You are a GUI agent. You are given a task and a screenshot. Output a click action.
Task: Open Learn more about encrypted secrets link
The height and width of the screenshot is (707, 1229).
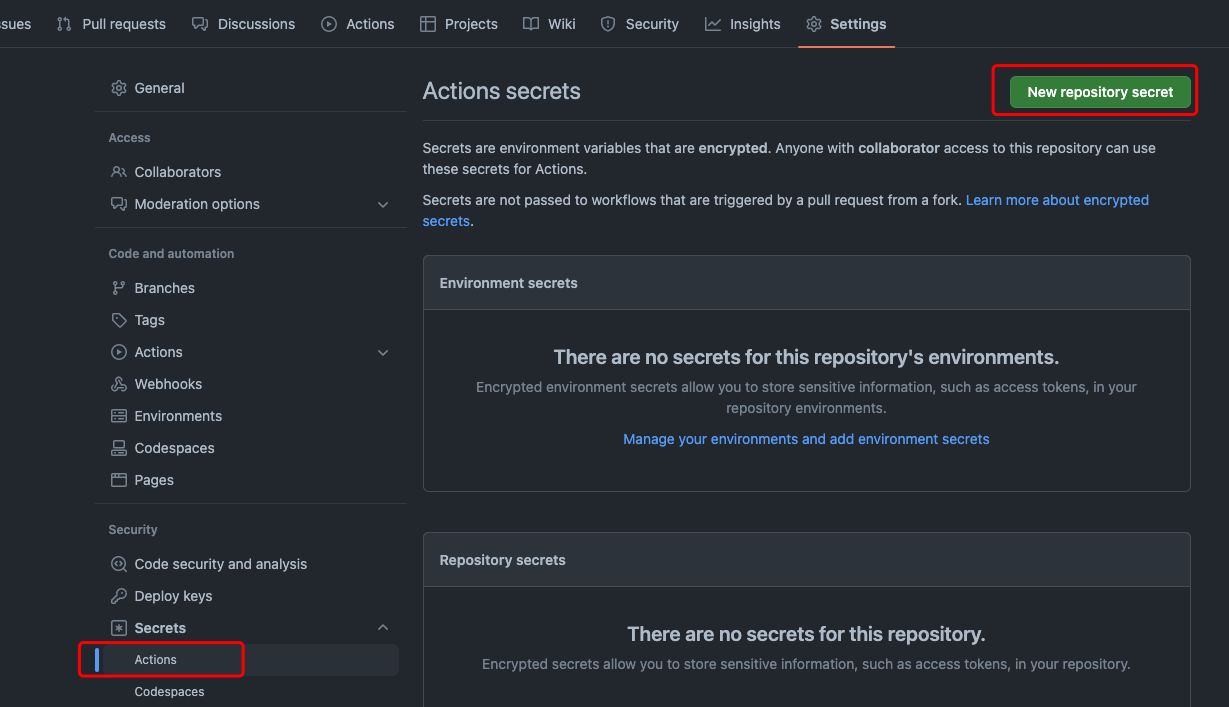(1057, 200)
